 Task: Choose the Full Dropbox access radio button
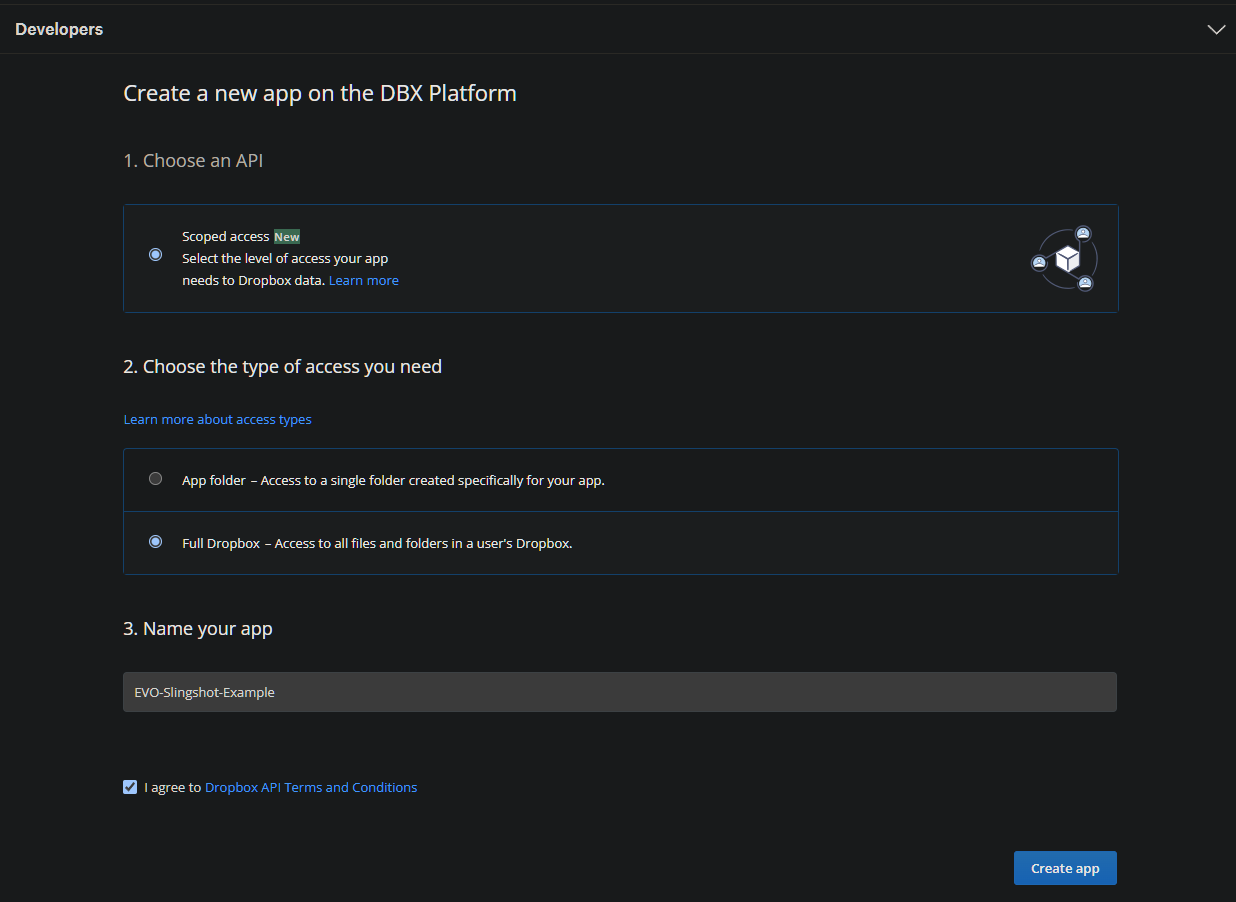(x=155, y=542)
